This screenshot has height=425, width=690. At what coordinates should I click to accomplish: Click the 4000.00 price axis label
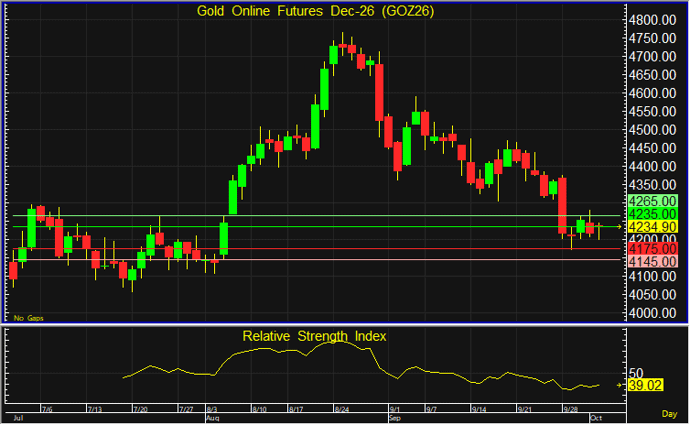[x=652, y=313]
